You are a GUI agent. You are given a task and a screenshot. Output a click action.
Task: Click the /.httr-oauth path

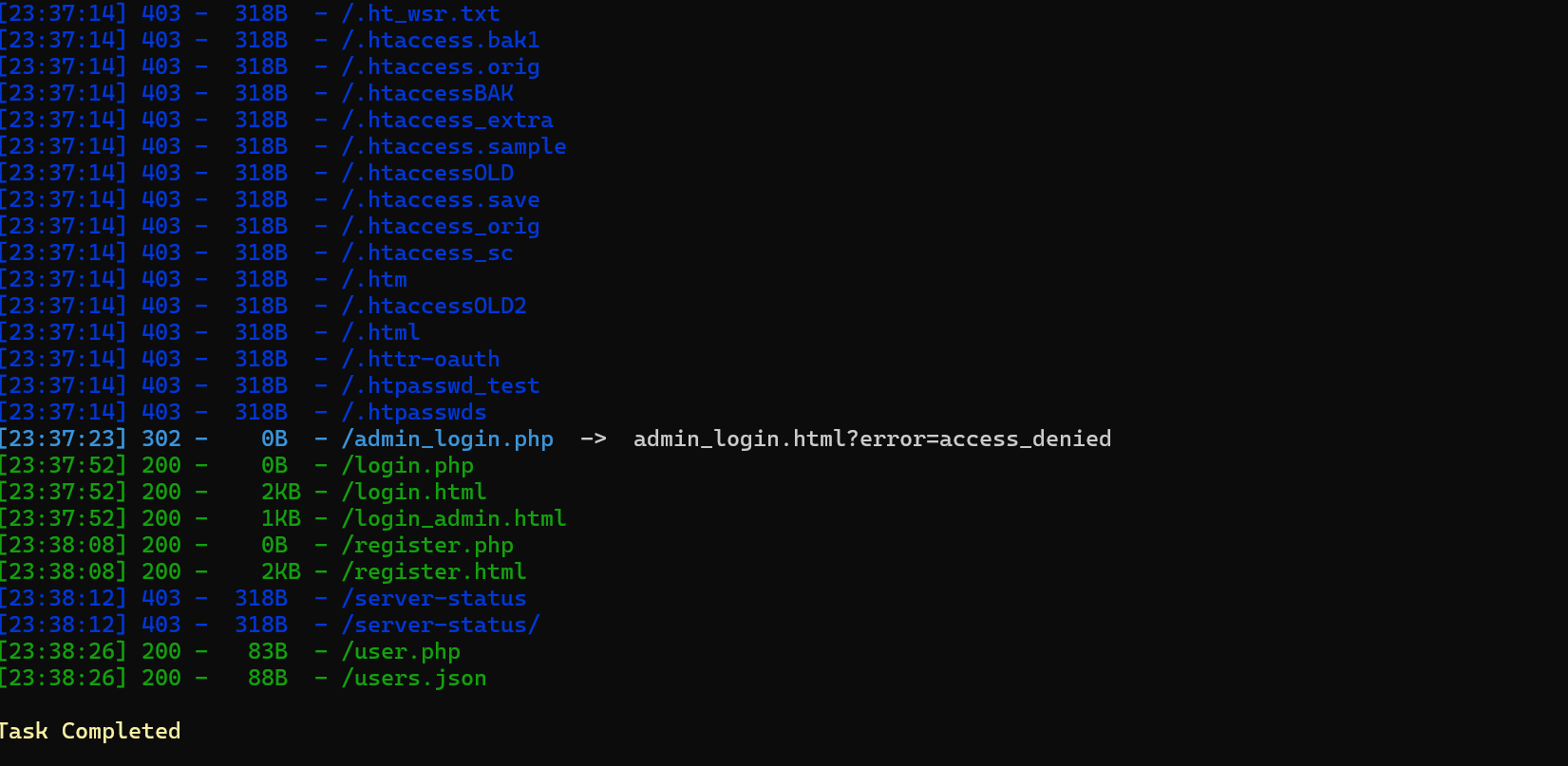421,360
